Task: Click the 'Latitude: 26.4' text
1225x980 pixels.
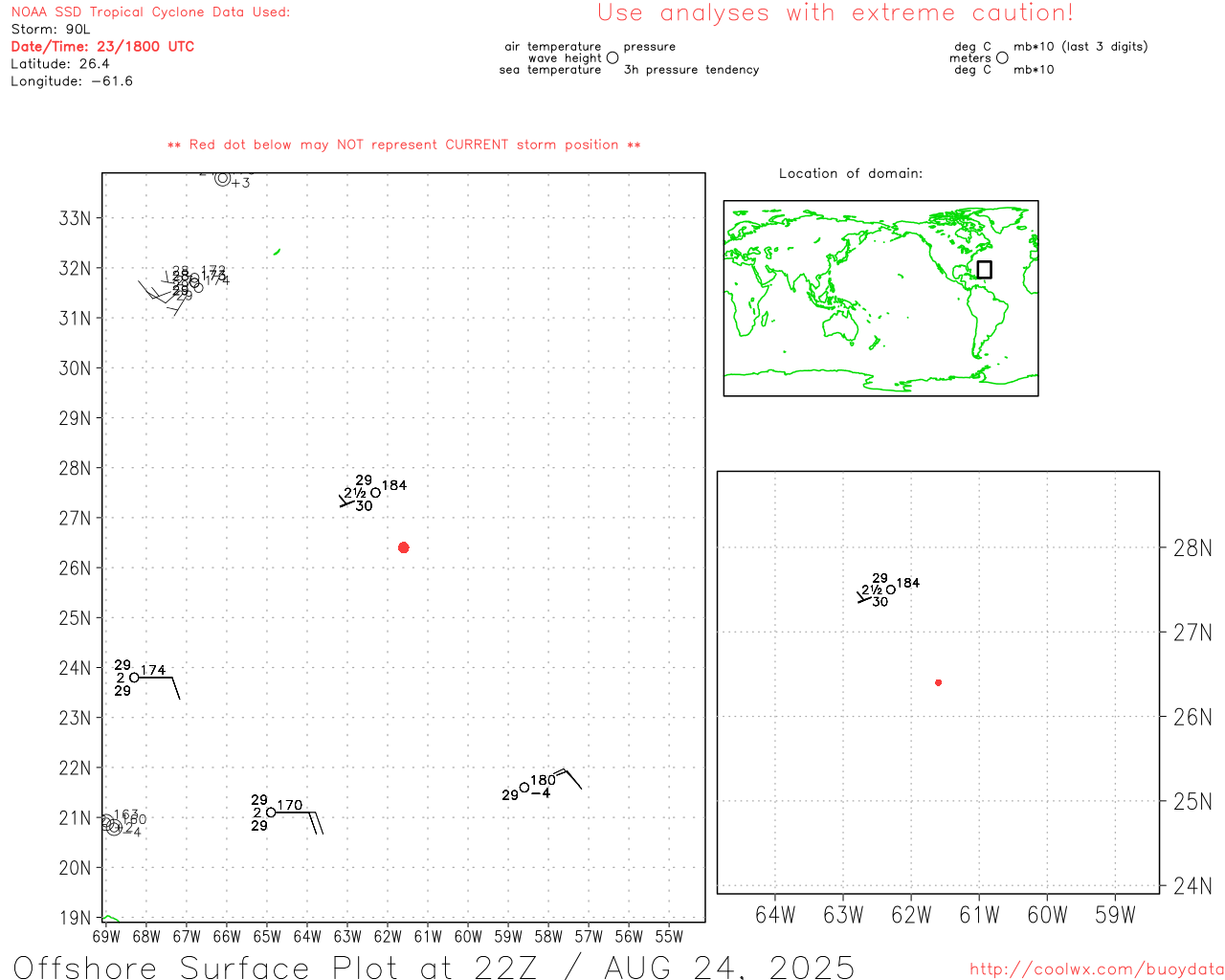Action: pos(60,64)
